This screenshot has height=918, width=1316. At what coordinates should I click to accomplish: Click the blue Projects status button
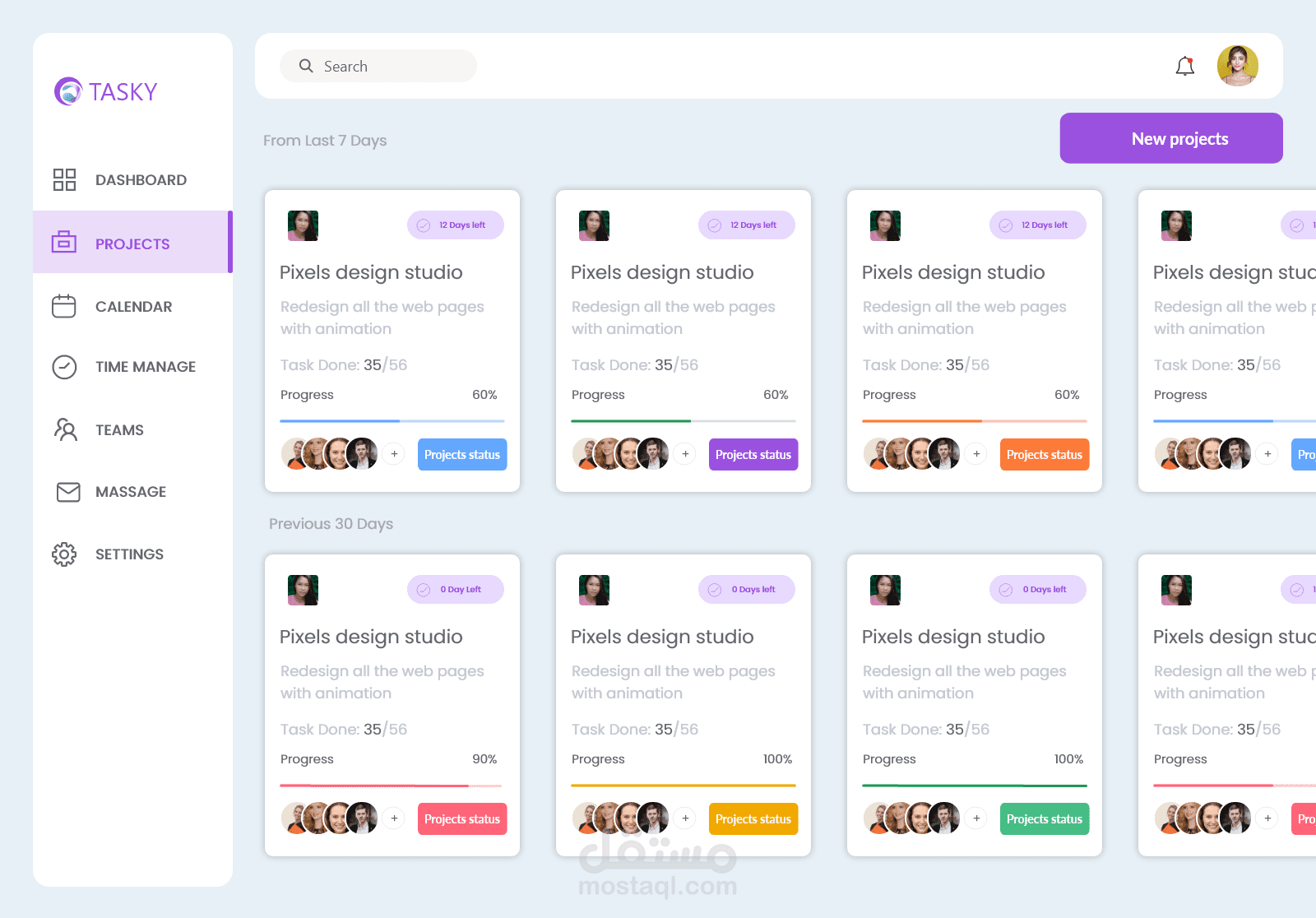tap(462, 455)
